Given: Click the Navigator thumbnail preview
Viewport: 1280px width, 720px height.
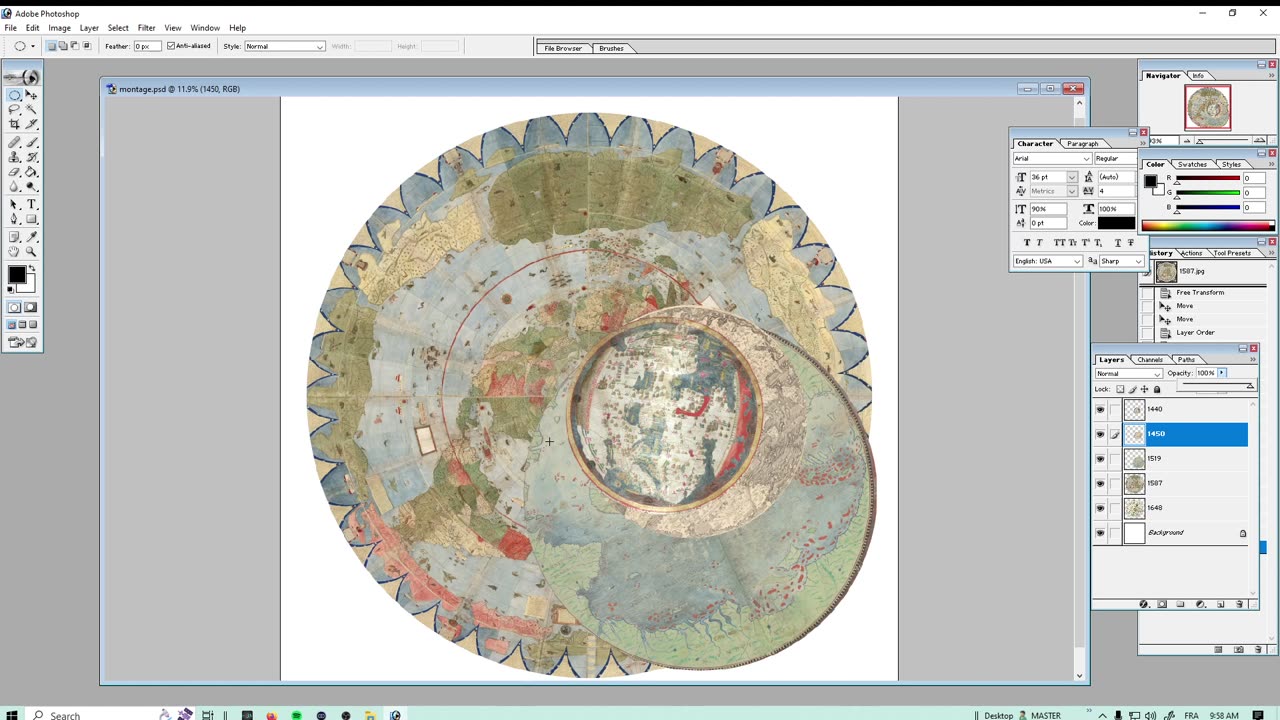Looking at the screenshot, I should [x=1207, y=107].
